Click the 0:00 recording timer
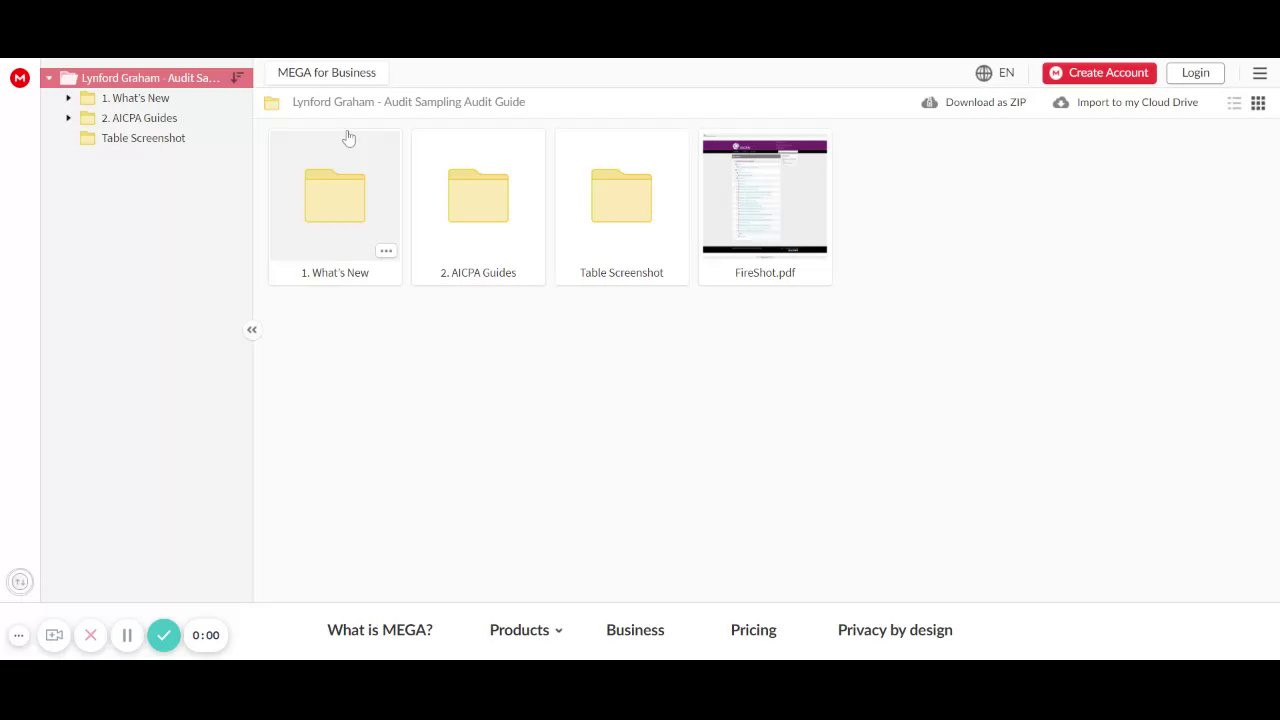Image resolution: width=1280 pixels, height=720 pixels. (x=206, y=635)
